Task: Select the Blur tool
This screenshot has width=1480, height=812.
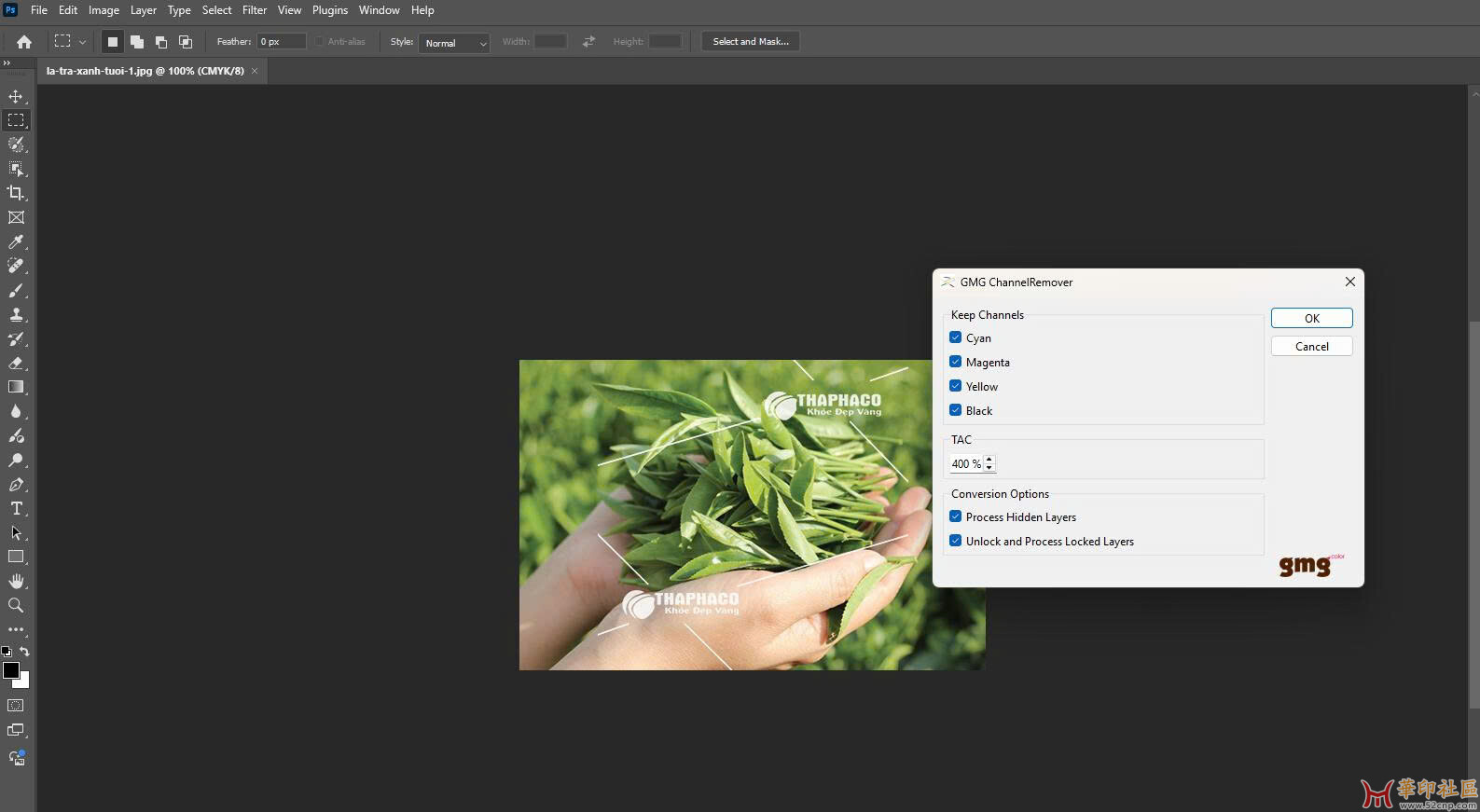Action: tap(16, 411)
